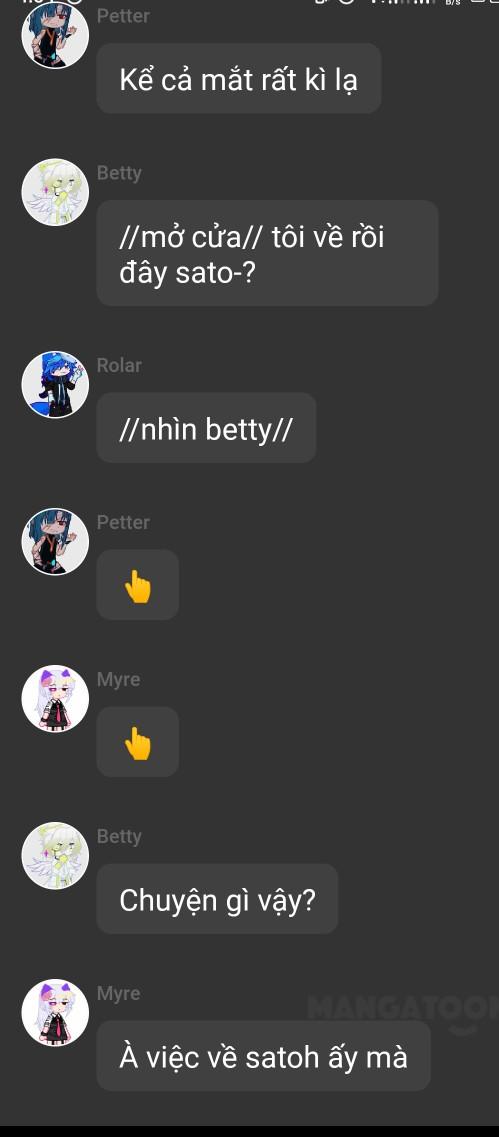
Task: Tap Betty's avatar beside Chuyện gì vậy
Action: click(55, 856)
